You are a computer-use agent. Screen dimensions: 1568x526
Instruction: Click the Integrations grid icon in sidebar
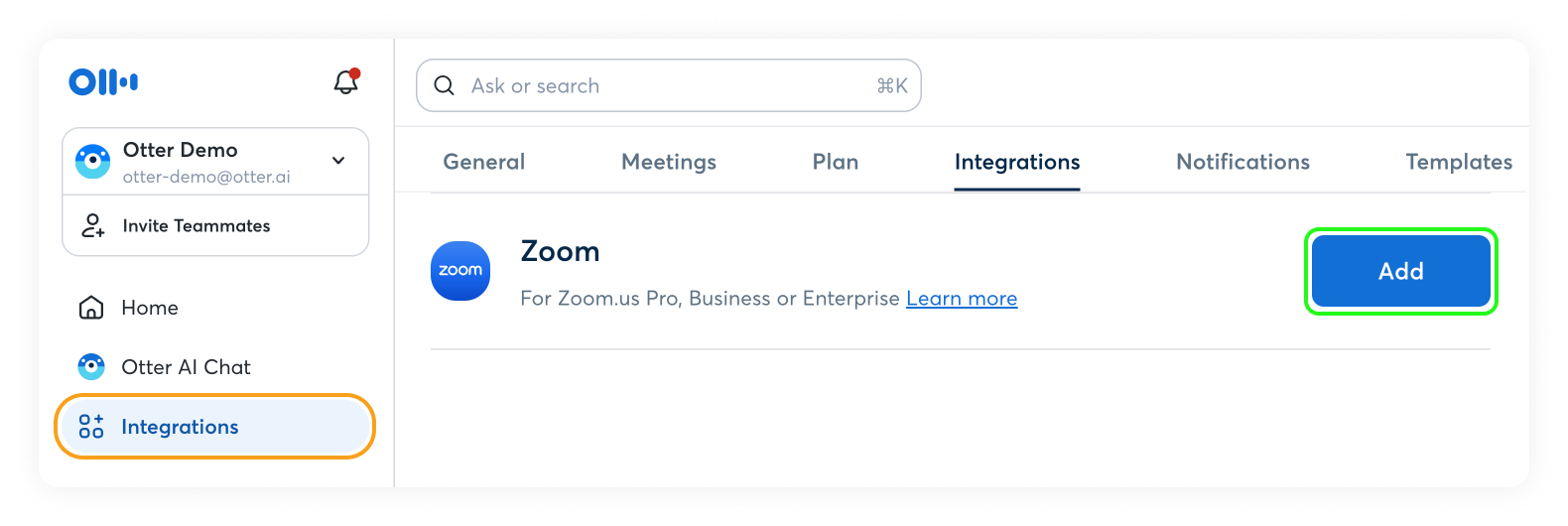(x=91, y=427)
